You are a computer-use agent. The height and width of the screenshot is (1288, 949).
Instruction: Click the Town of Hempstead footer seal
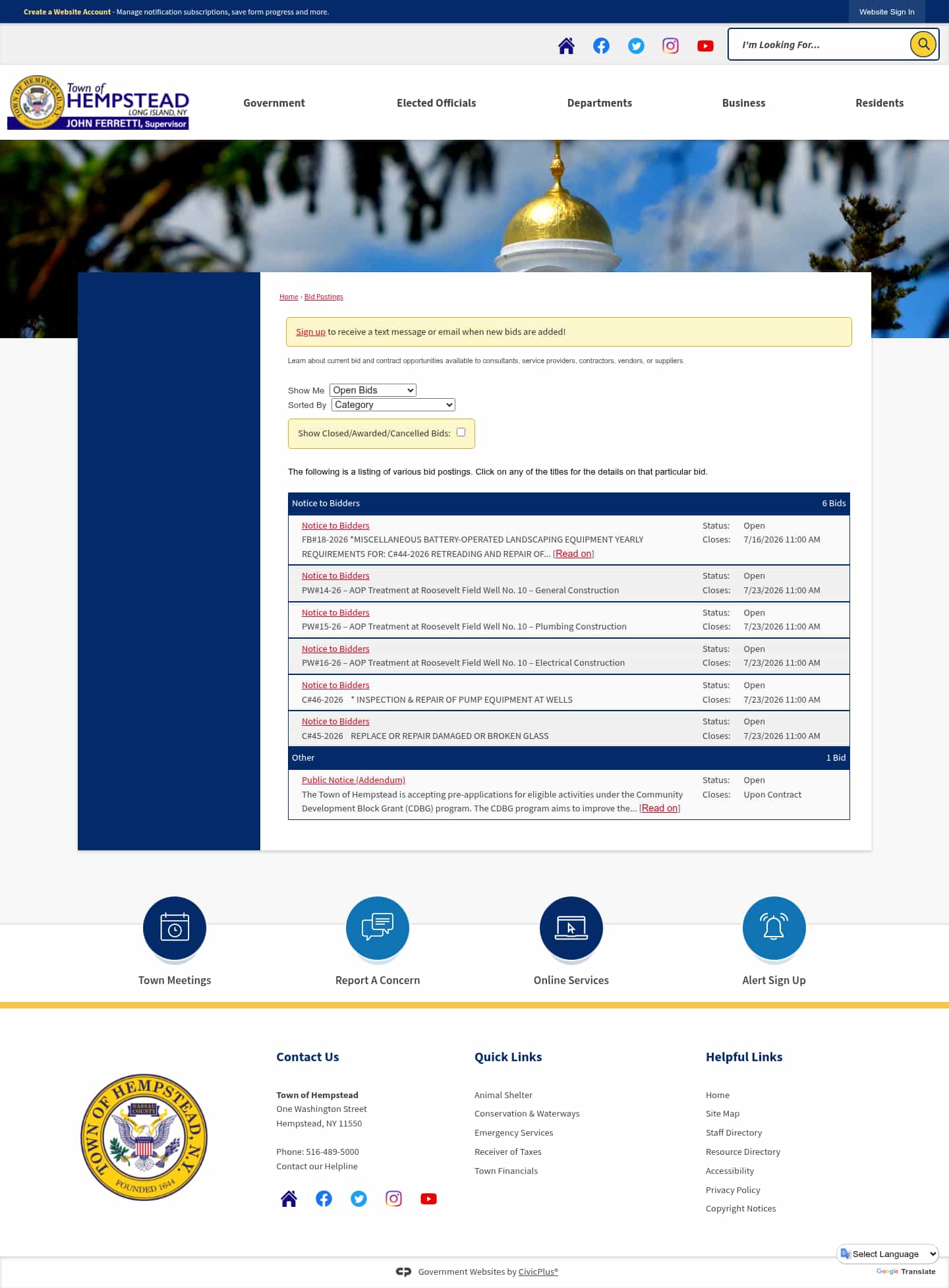tap(144, 1137)
